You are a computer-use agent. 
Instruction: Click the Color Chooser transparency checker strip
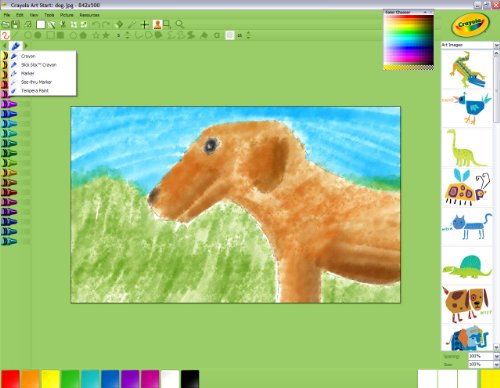(x=409, y=67)
